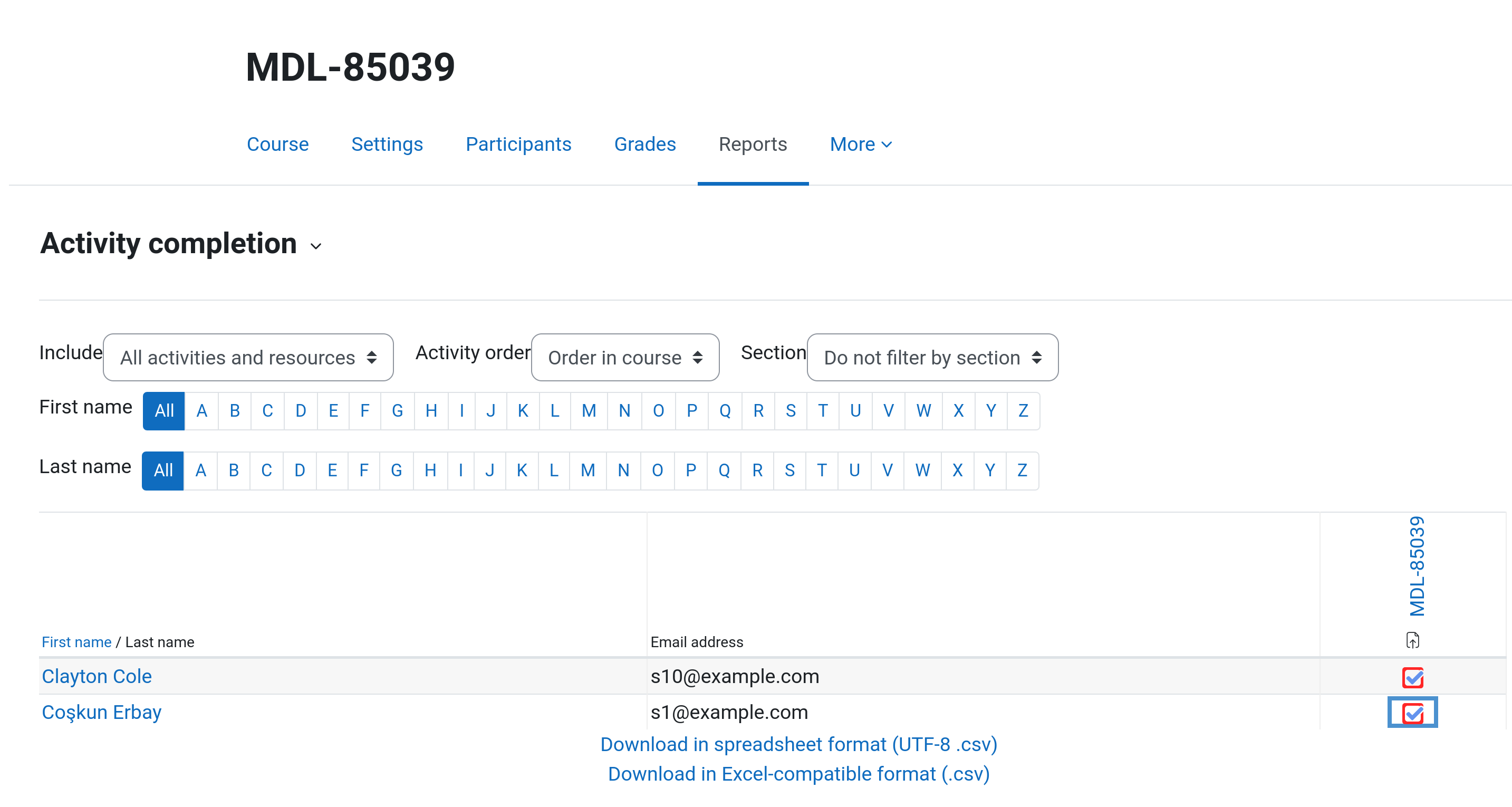
Task: Click the Email address column header
Action: [697, 642]
